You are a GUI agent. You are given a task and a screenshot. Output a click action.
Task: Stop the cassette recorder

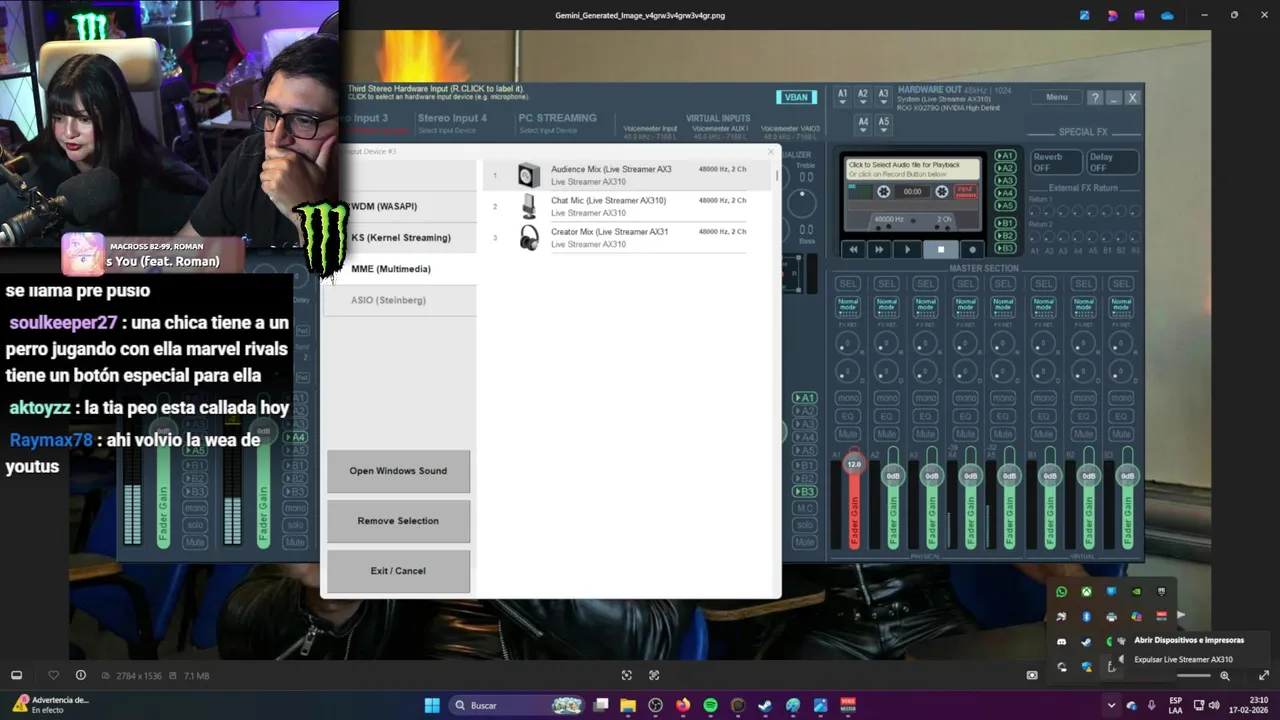pyautogui.click(x=941, y=249)
